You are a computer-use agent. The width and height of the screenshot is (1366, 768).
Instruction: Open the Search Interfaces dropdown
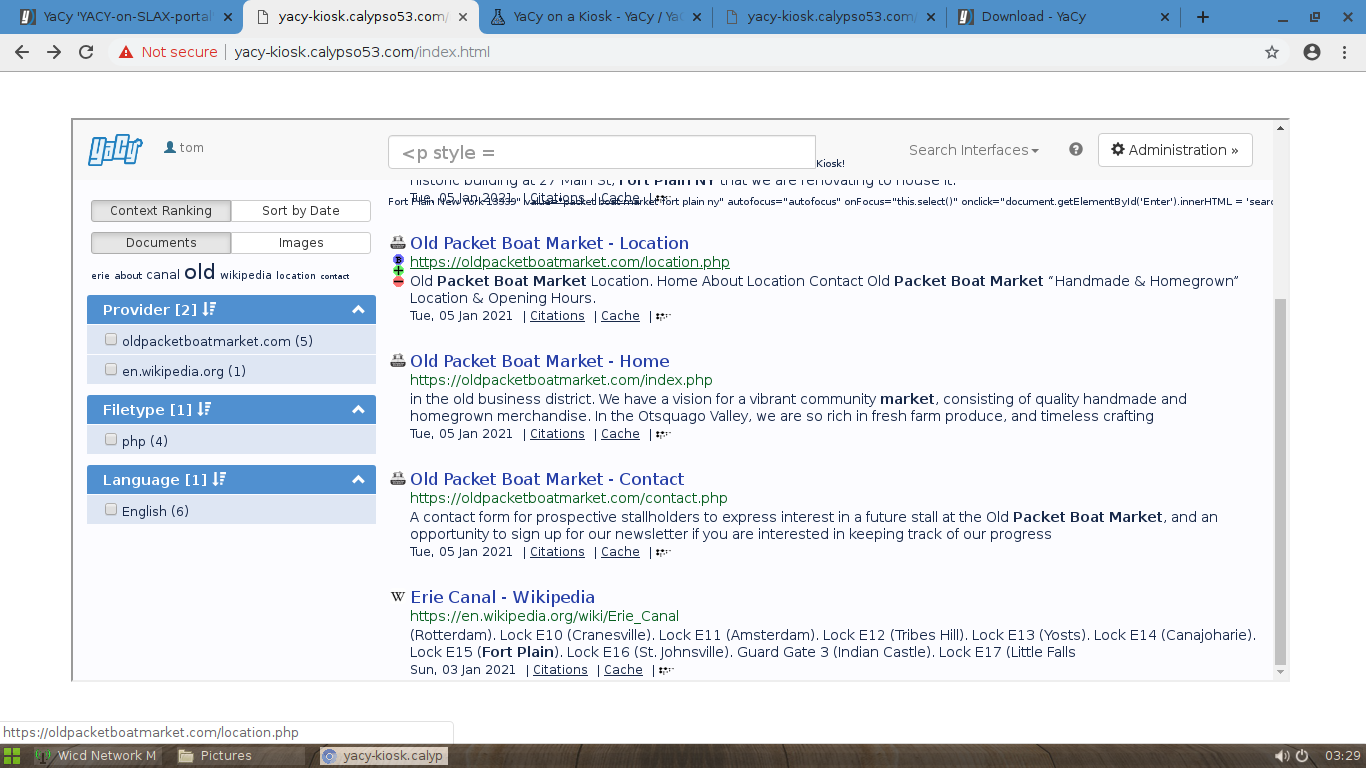click(x=973, y=150)
